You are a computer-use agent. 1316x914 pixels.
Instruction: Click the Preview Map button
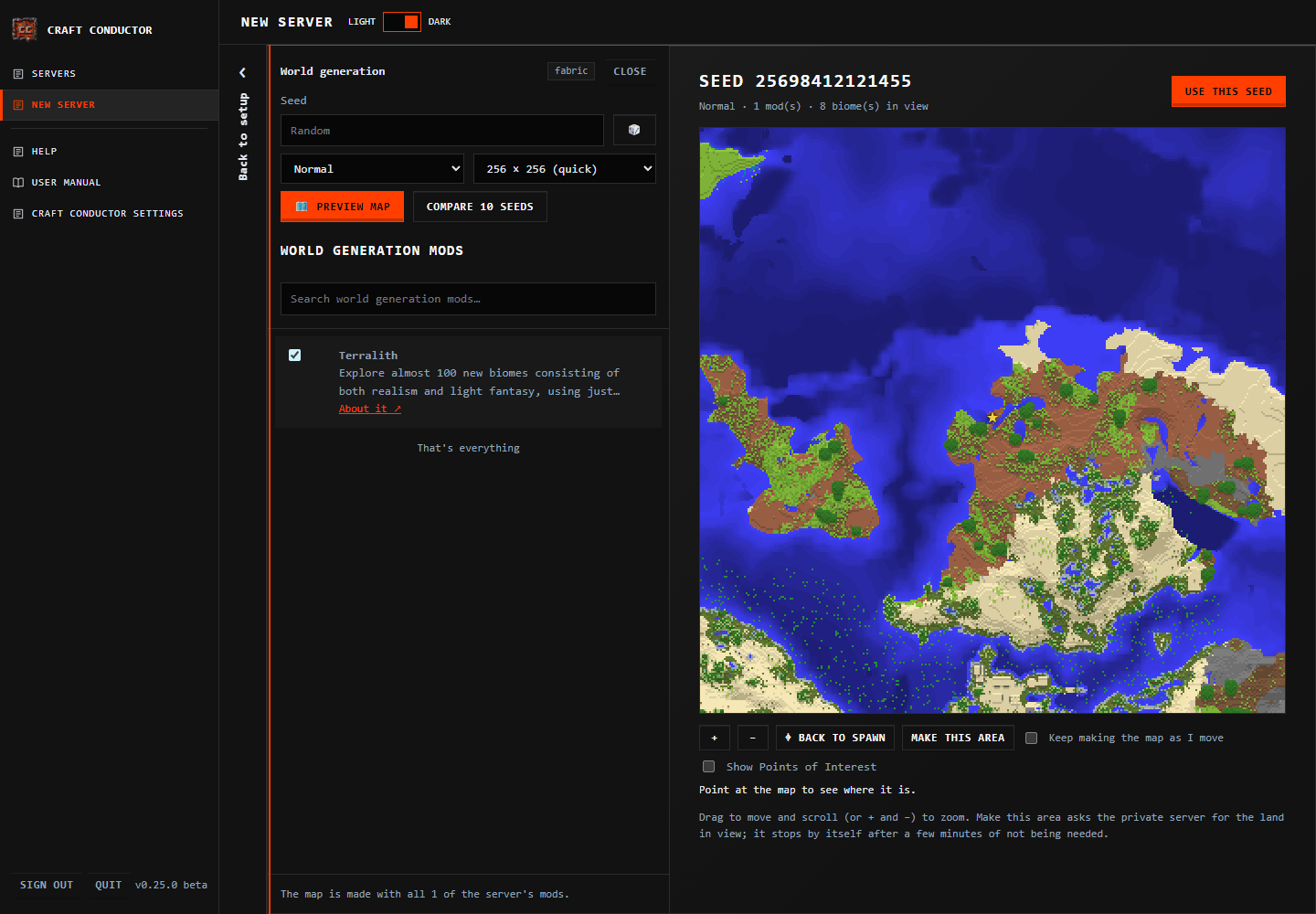tap(342, 207)
